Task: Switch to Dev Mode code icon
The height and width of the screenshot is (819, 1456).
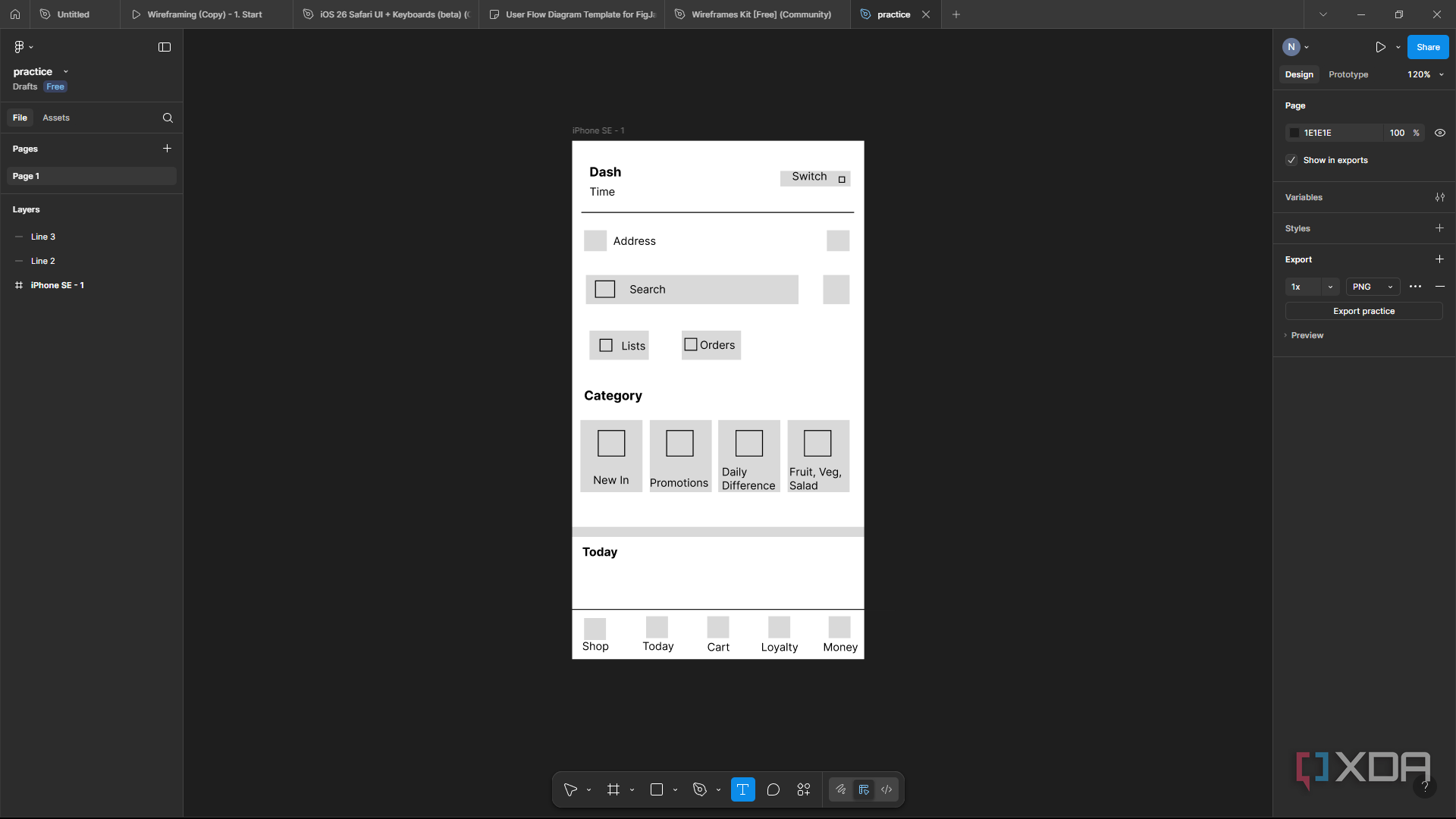Action: tap(886, 789)
